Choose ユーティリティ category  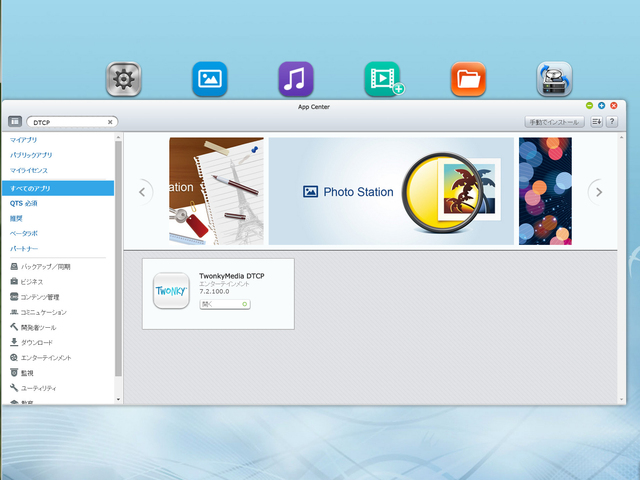point(33,388)
